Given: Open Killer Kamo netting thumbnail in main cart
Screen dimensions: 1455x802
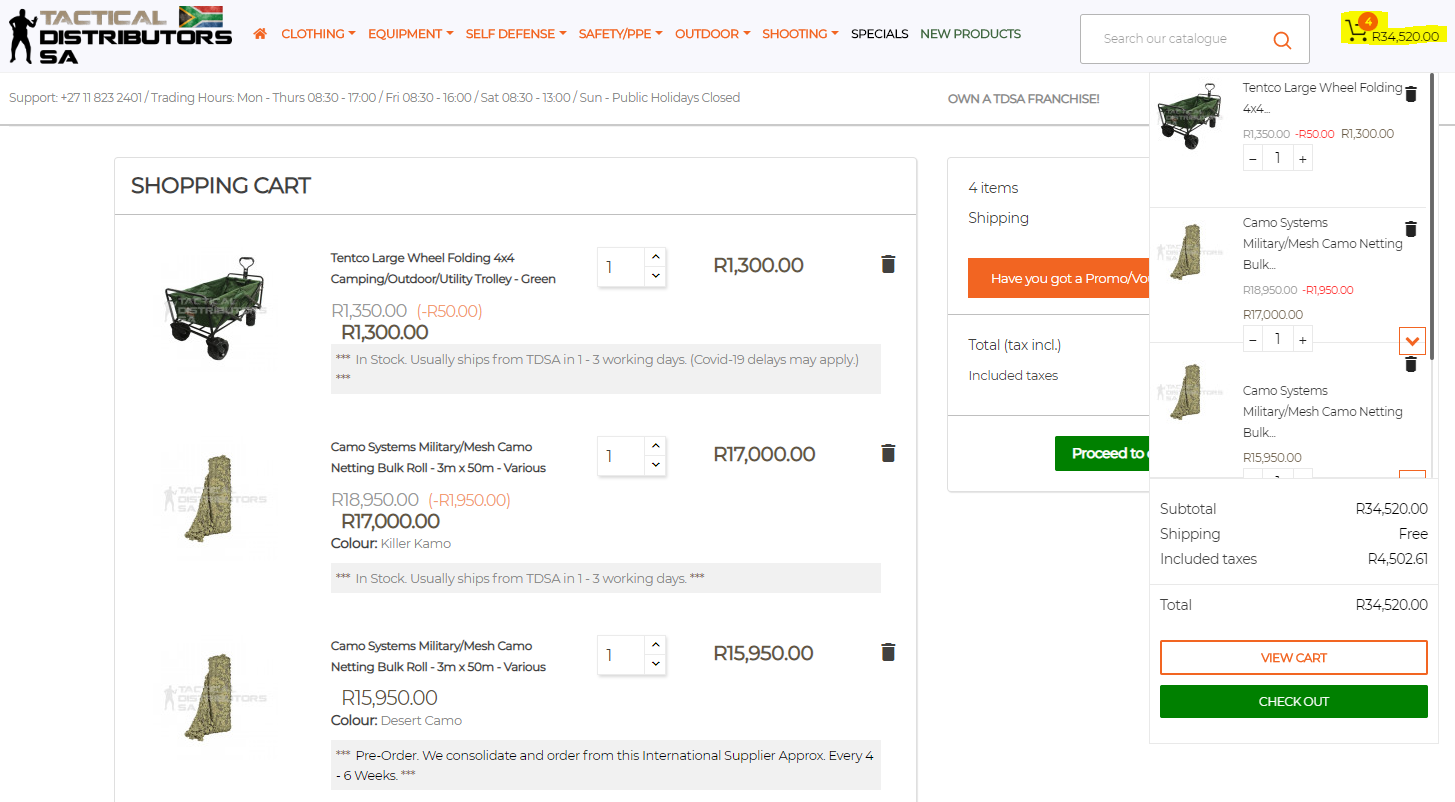Looking at the screenshot, I should point(215,498).
